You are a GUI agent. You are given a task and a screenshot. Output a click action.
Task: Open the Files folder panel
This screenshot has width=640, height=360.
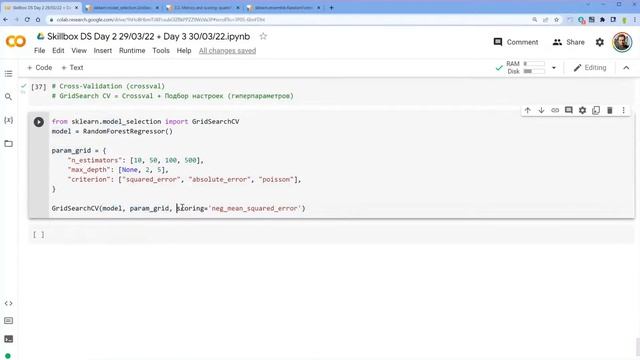coord(8,143)
